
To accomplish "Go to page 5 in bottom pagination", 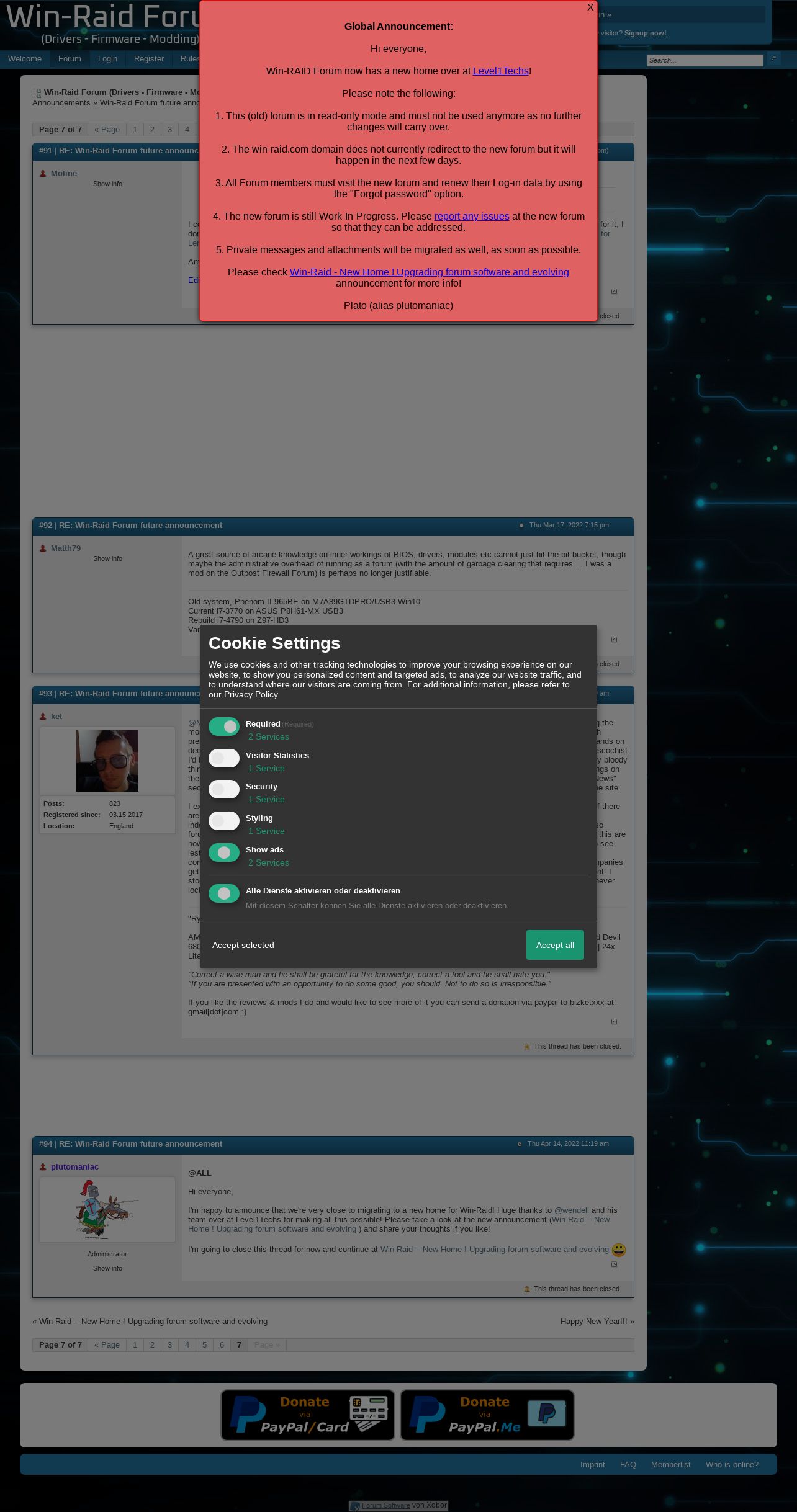I will 204,1345.
